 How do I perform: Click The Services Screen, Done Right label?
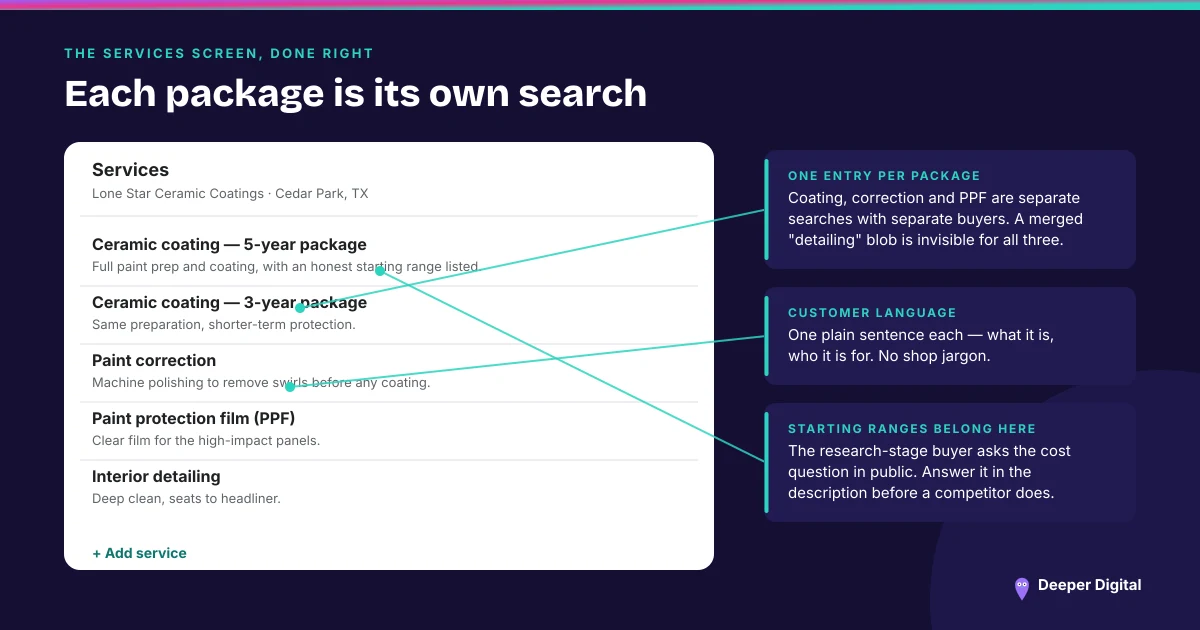point(219,53)
